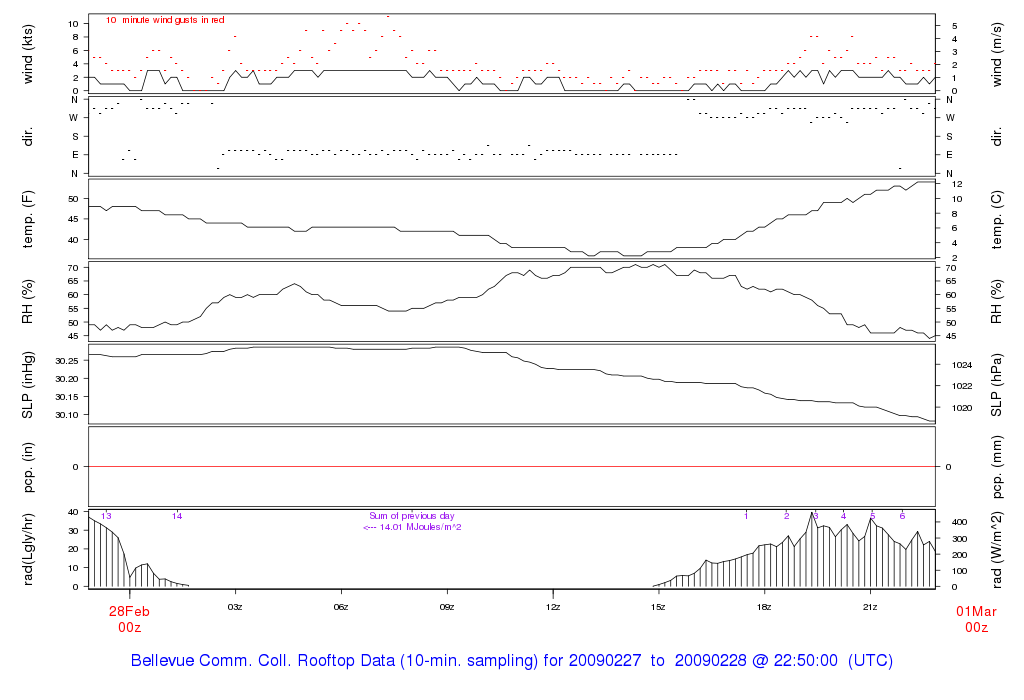Select the '12z' time tick label
The image size is (1024, 700).
coord(552,607)
